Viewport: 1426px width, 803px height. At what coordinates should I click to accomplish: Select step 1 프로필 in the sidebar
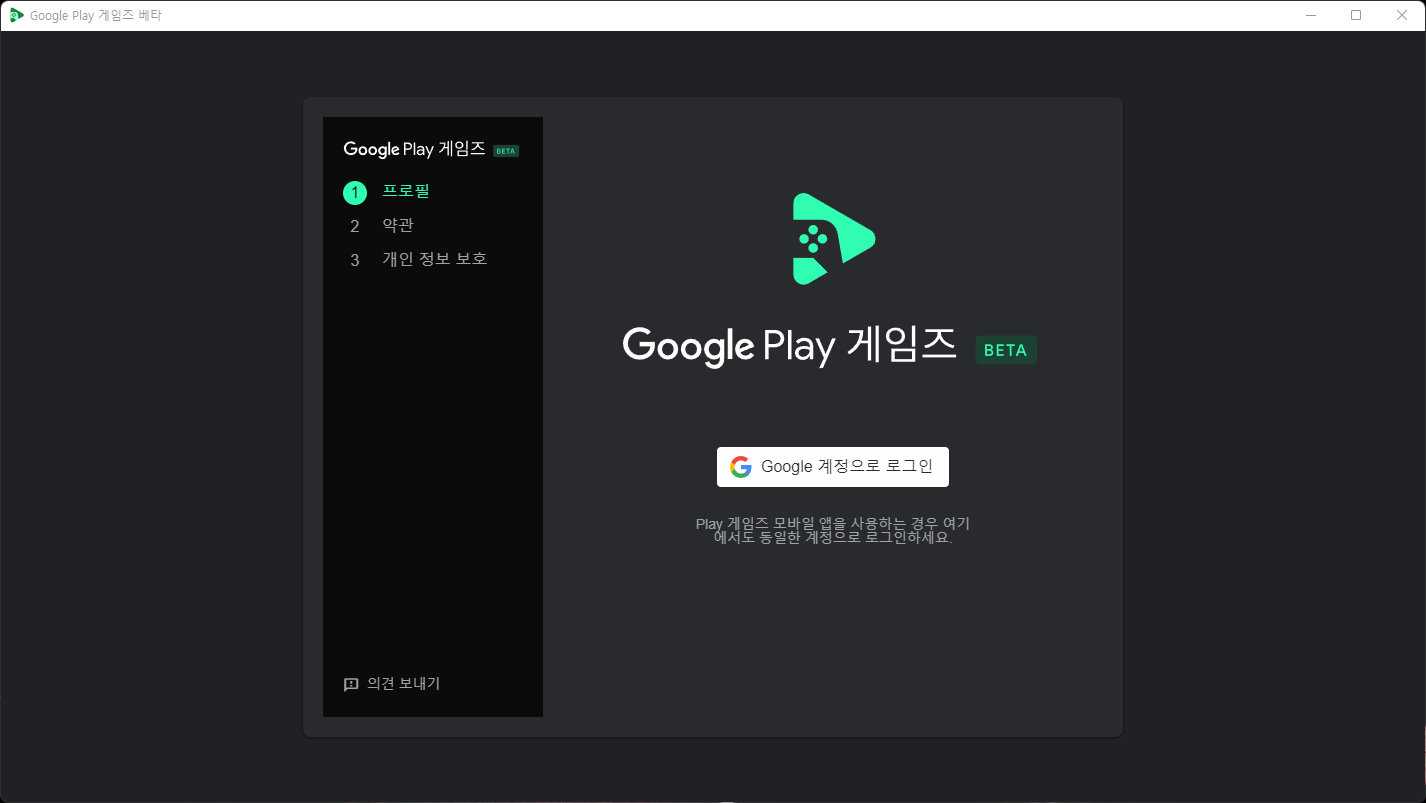(386, 192)
